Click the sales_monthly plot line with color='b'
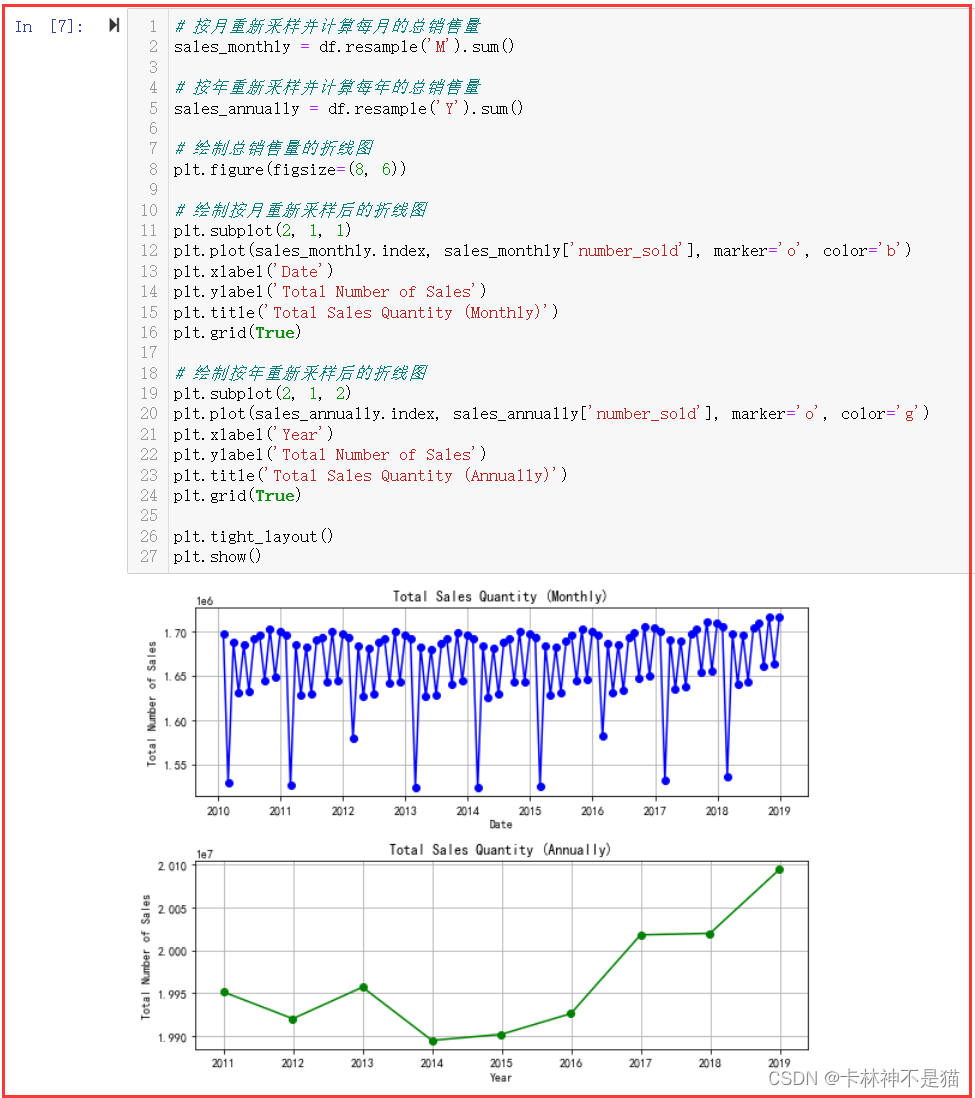 [543, 251]
